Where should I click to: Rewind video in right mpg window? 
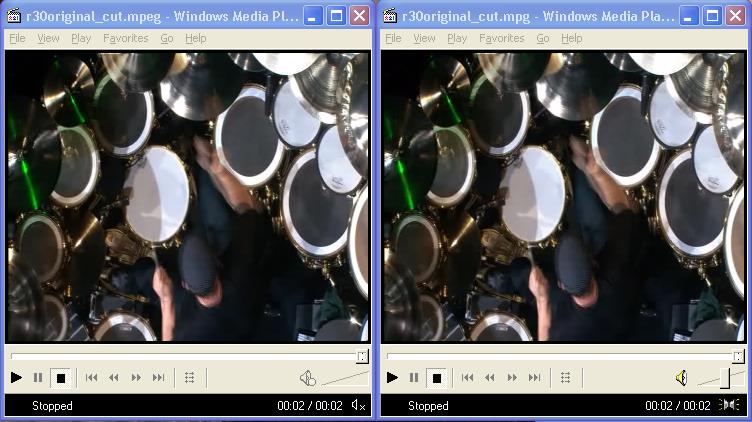[490, 378]
